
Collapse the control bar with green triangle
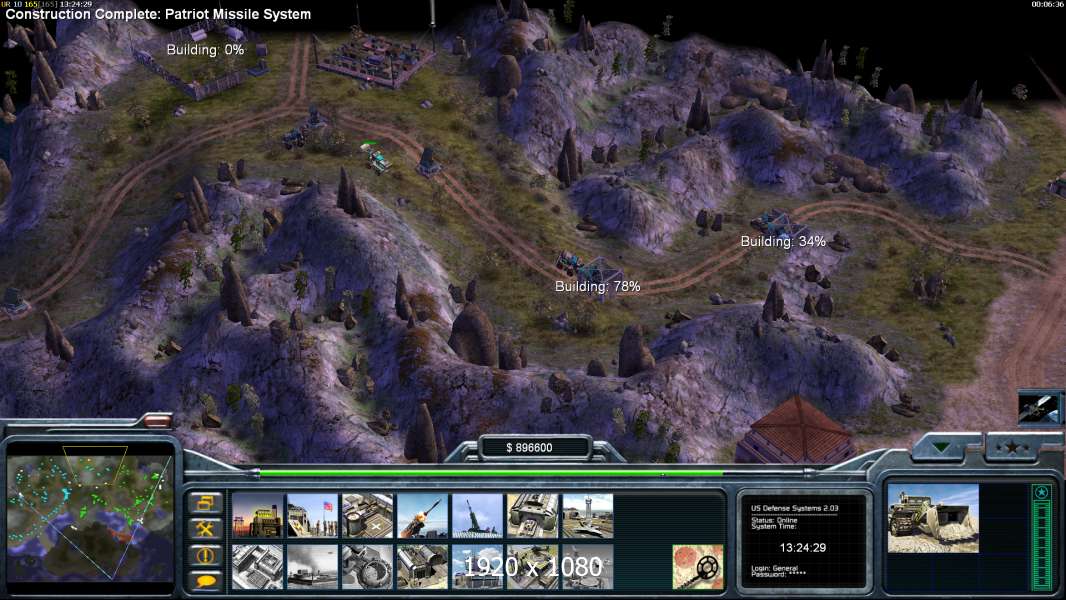click(x=942, y=447)
